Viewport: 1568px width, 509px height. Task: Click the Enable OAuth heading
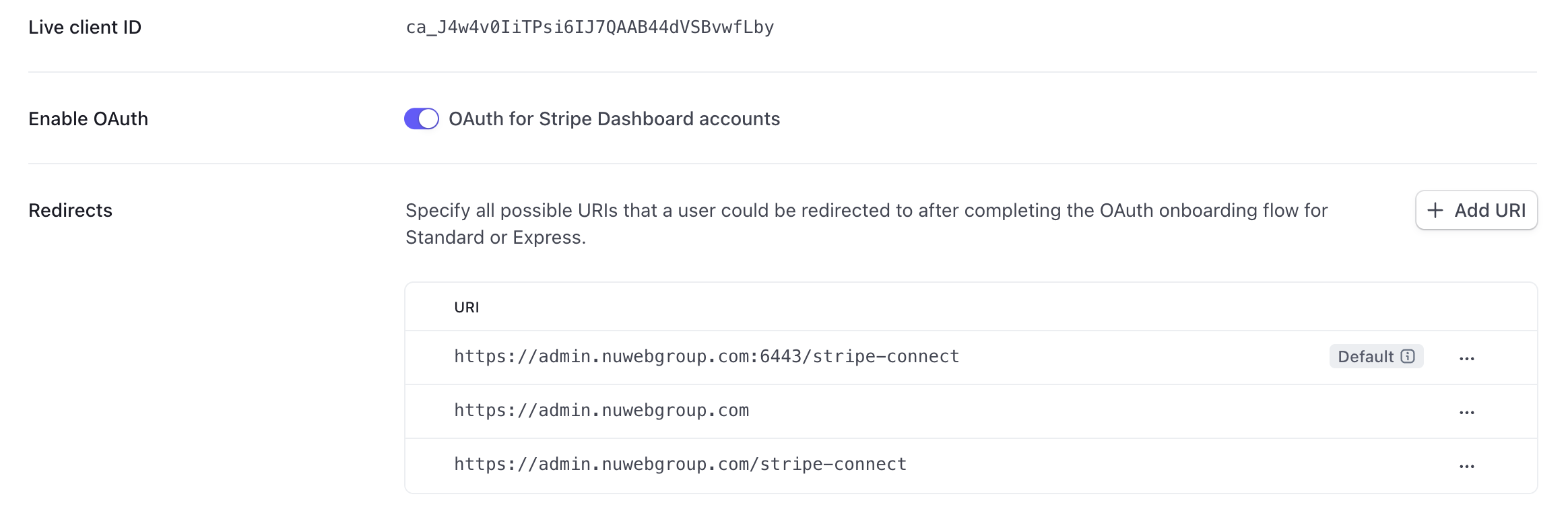point(88,118)
